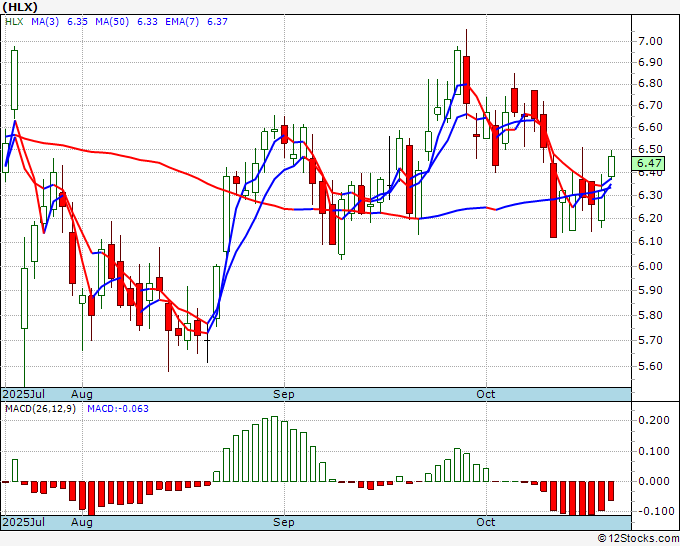Click Aug on the price chart axis
This screenshot has width=680, height=546.
click(82, 394)
